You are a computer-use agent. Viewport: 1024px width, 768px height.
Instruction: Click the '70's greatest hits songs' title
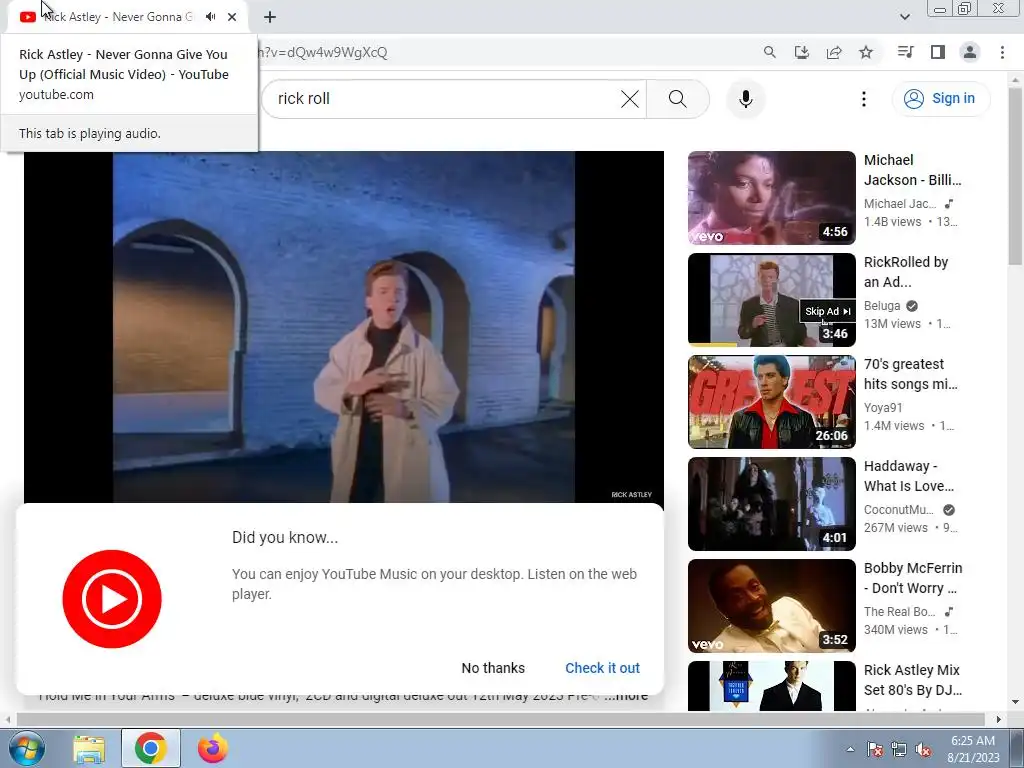click(x=910, y=374)
